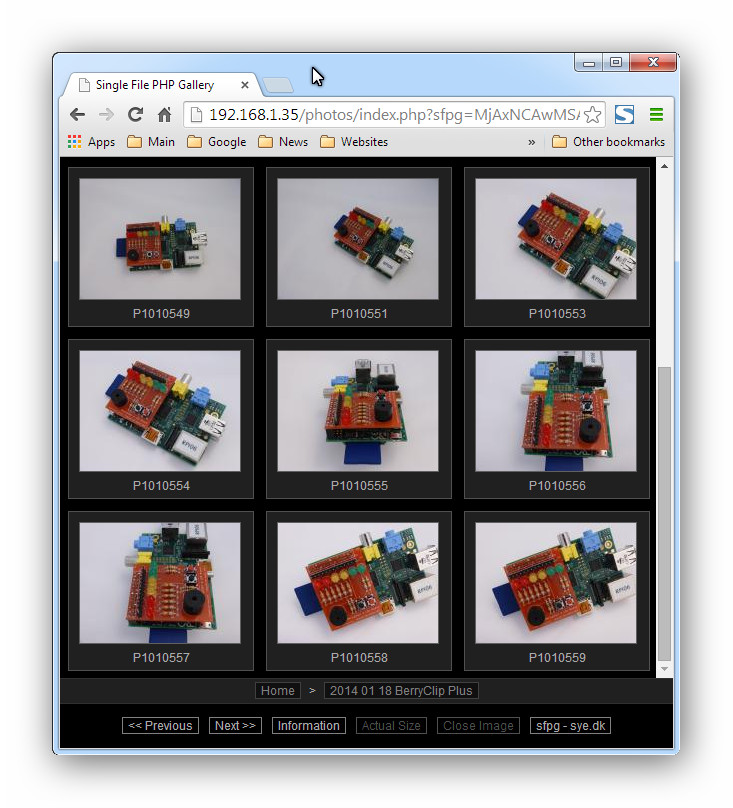Viewport: 733px width, 808px height.
Task: Follow the Home breadcrumb link
Action: (277, 691)
